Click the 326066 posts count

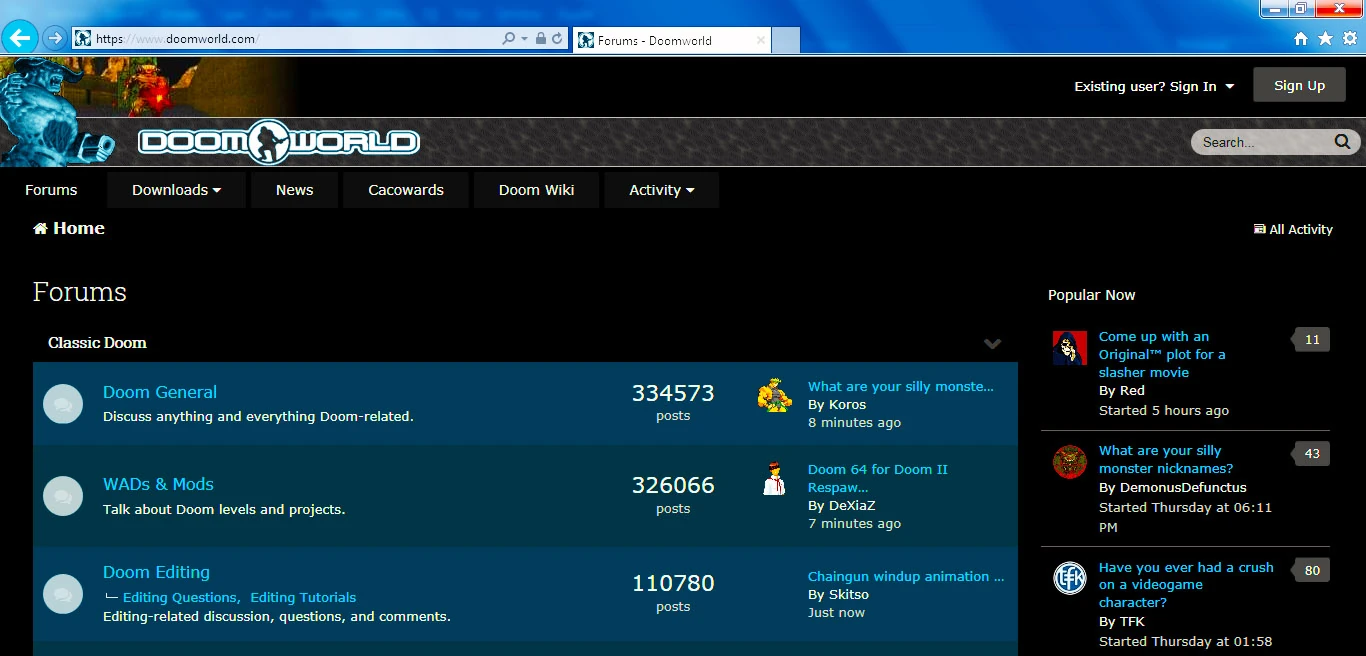[x=673, y=485]
